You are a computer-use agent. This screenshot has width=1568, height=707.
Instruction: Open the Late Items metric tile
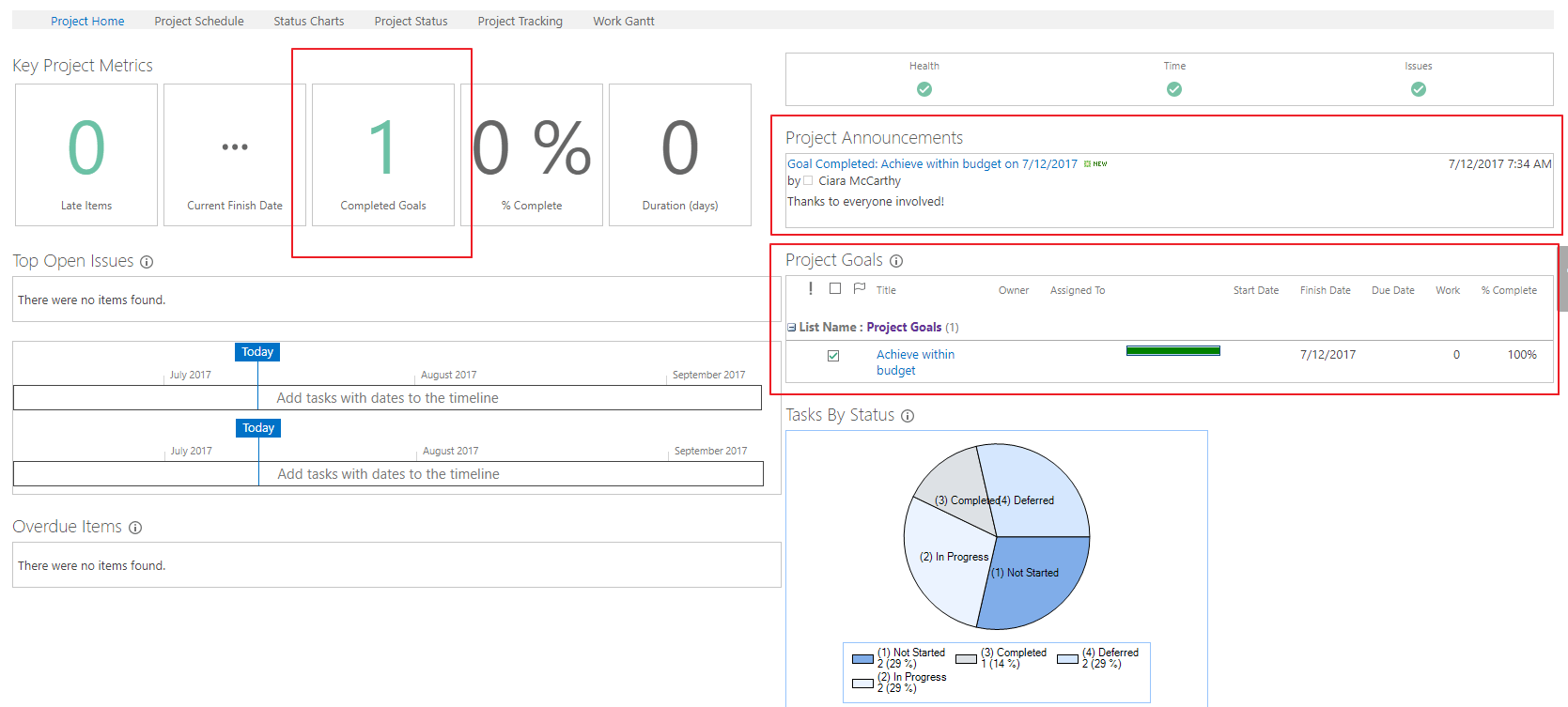coord(86,155)
